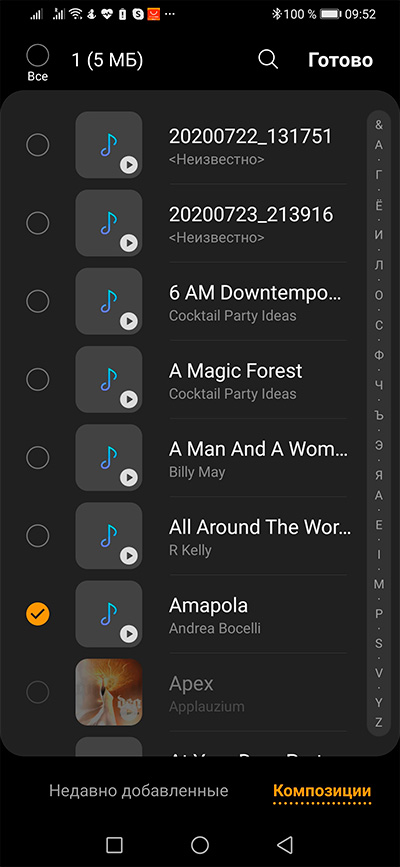This screenshot has height=867, width=400.
Task: Toggle the select All circle
Action: tap(38, 56)
